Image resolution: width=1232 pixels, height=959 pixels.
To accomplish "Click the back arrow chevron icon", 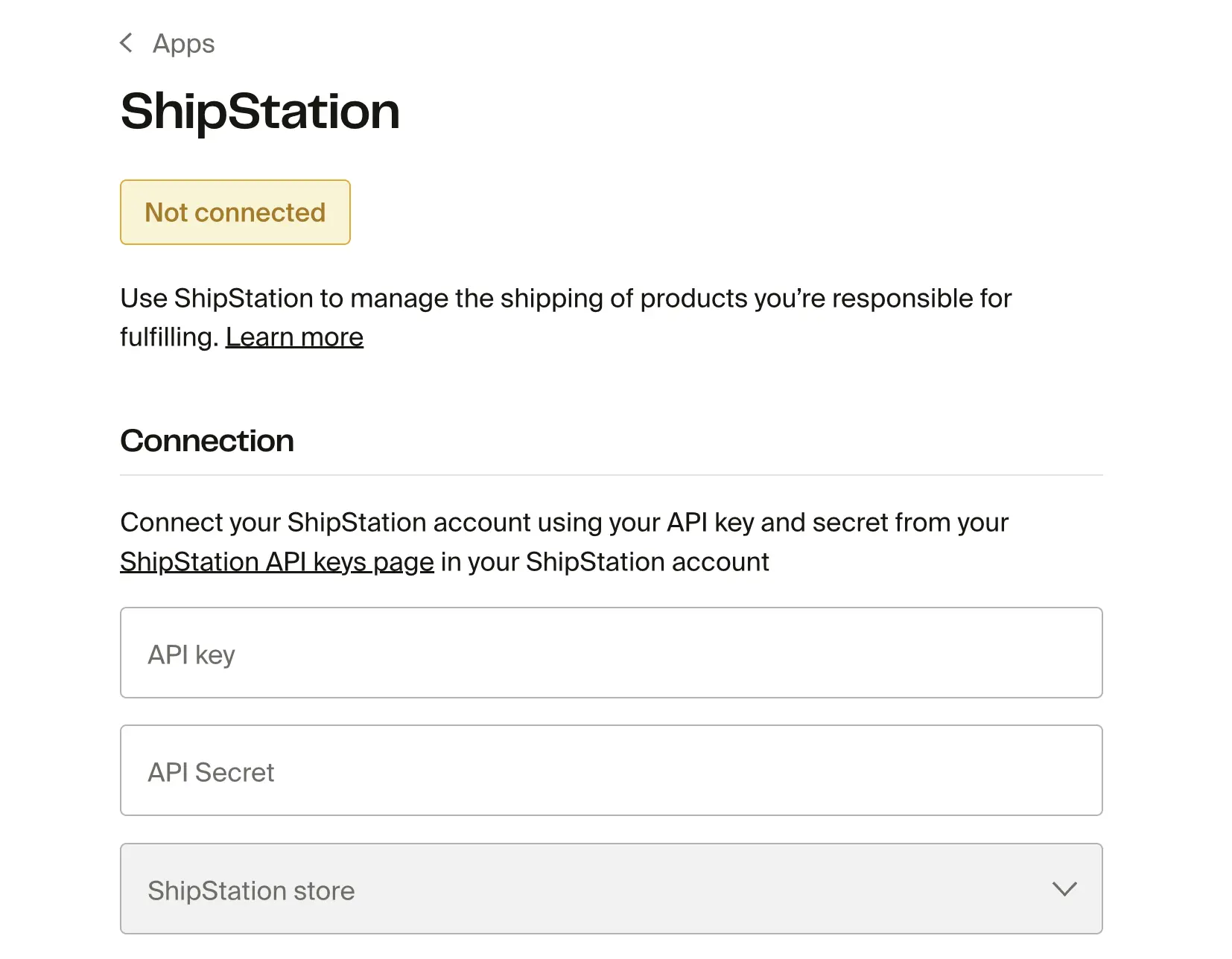I will (x=125, y=43).
